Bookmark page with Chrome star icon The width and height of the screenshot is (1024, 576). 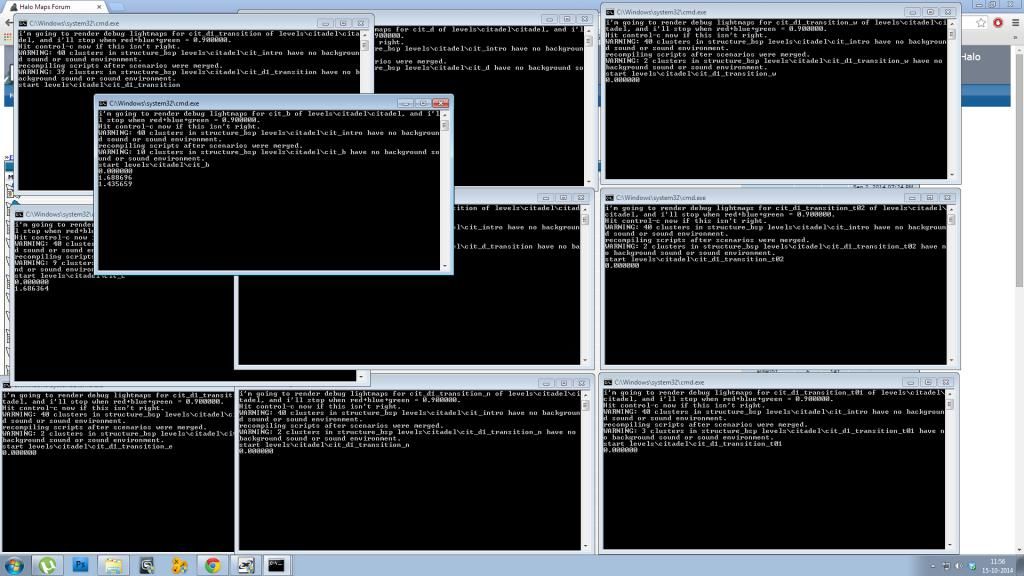[x=981, y=22]
